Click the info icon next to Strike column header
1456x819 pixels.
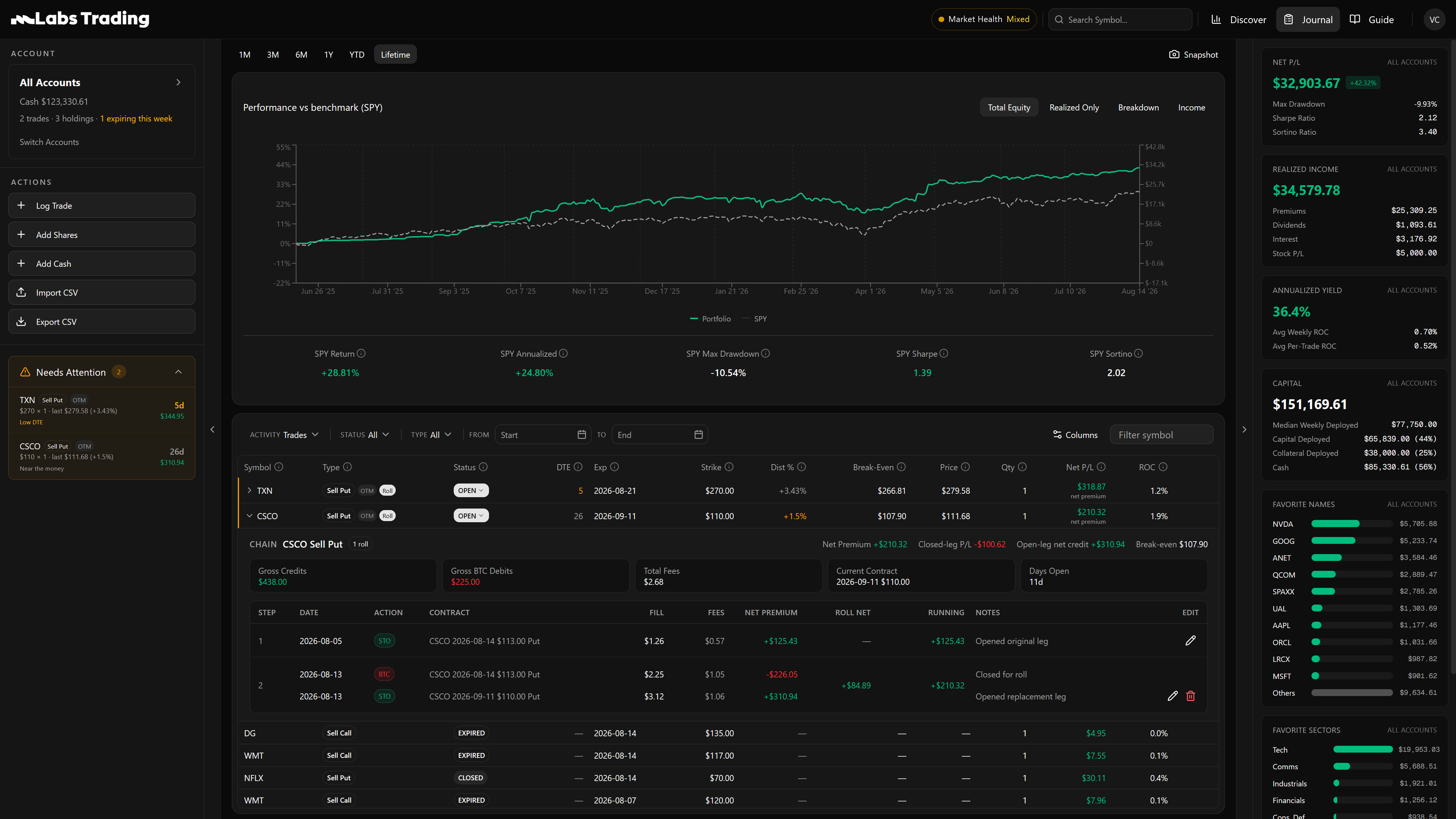(x=729, y=467)
